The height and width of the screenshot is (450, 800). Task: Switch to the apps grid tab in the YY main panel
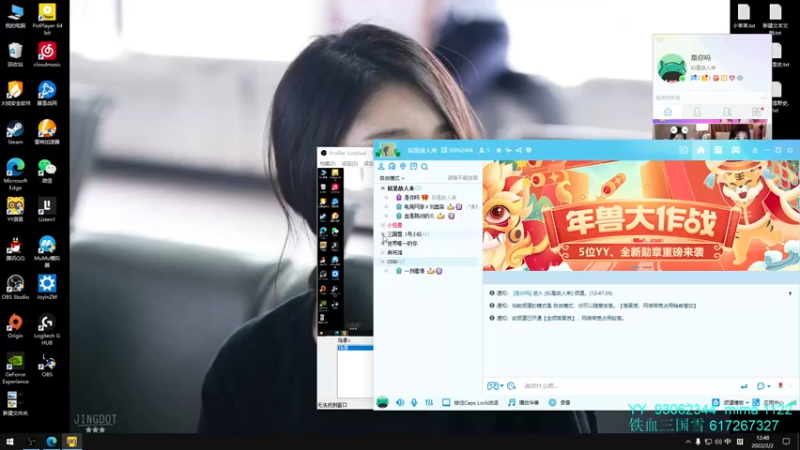(757, 112)
